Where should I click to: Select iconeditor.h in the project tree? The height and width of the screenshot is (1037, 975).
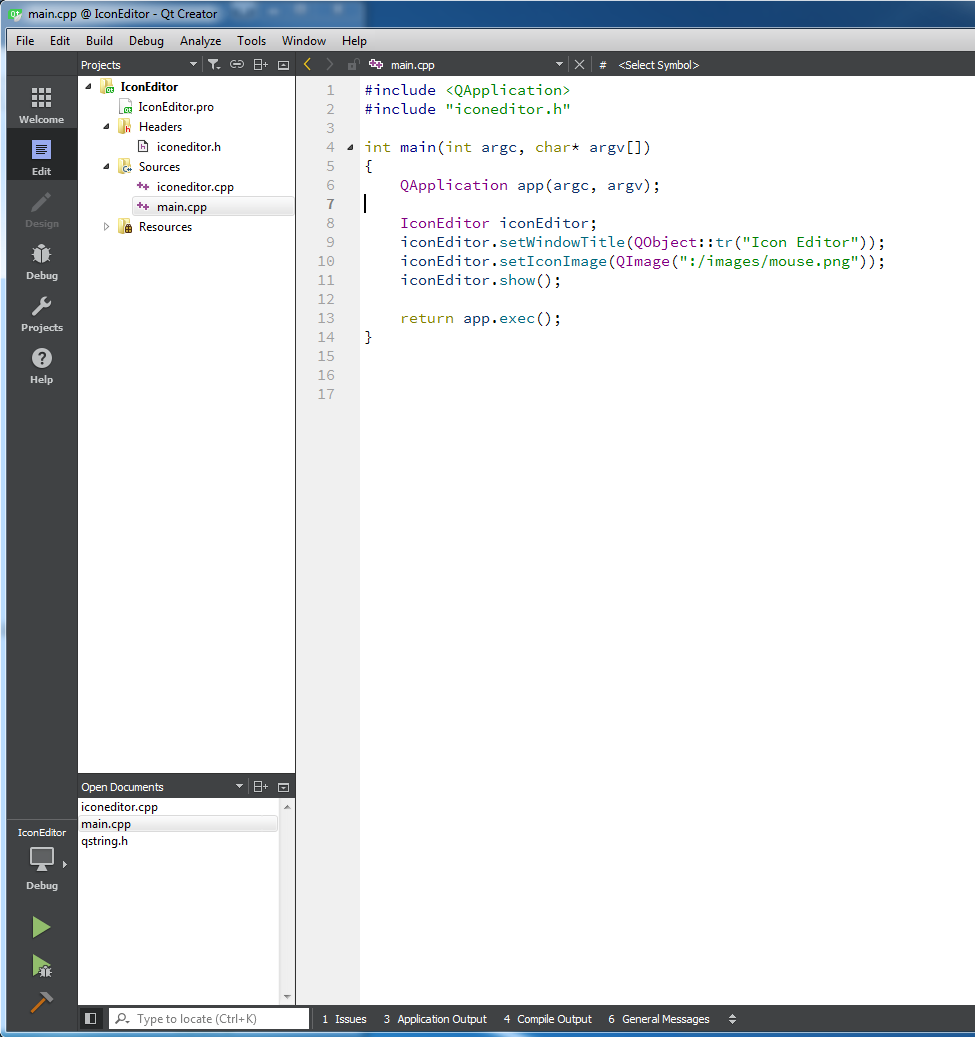pyautogui.click(x=189, y=147)
